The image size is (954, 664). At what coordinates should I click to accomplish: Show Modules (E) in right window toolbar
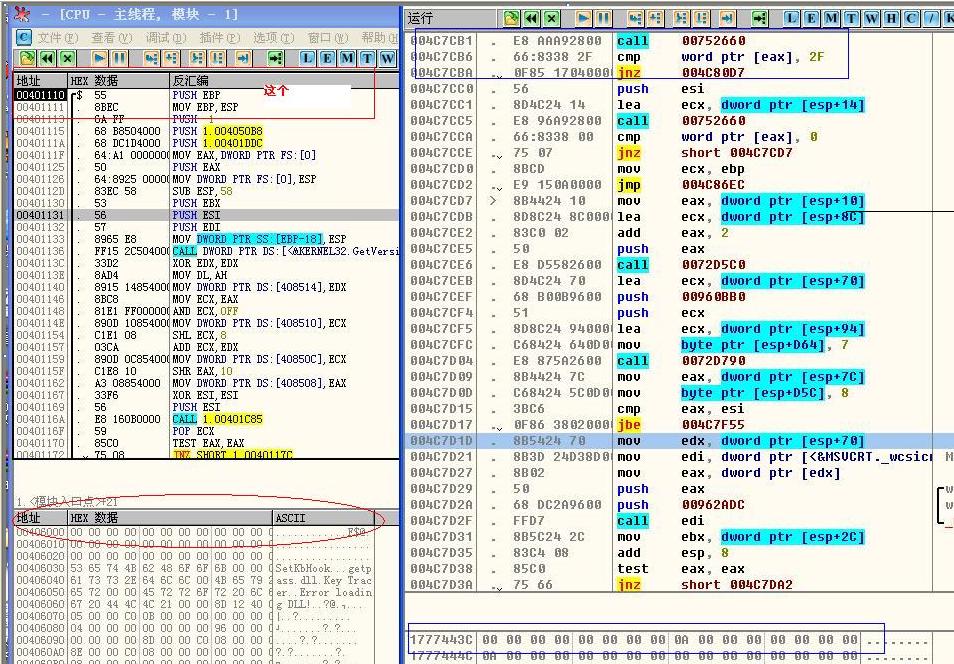[x=812, y=18]
